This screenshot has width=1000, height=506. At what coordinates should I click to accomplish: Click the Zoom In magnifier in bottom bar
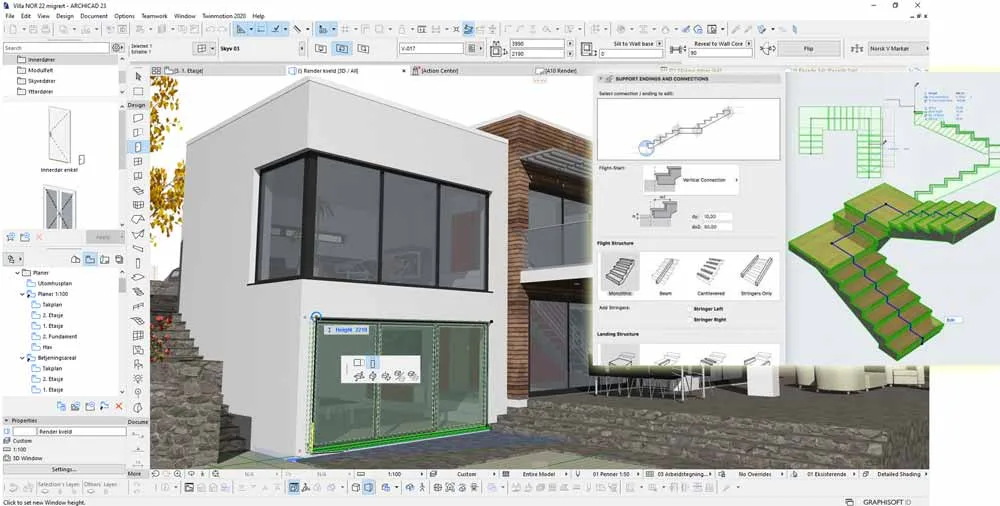coord(178,474)
